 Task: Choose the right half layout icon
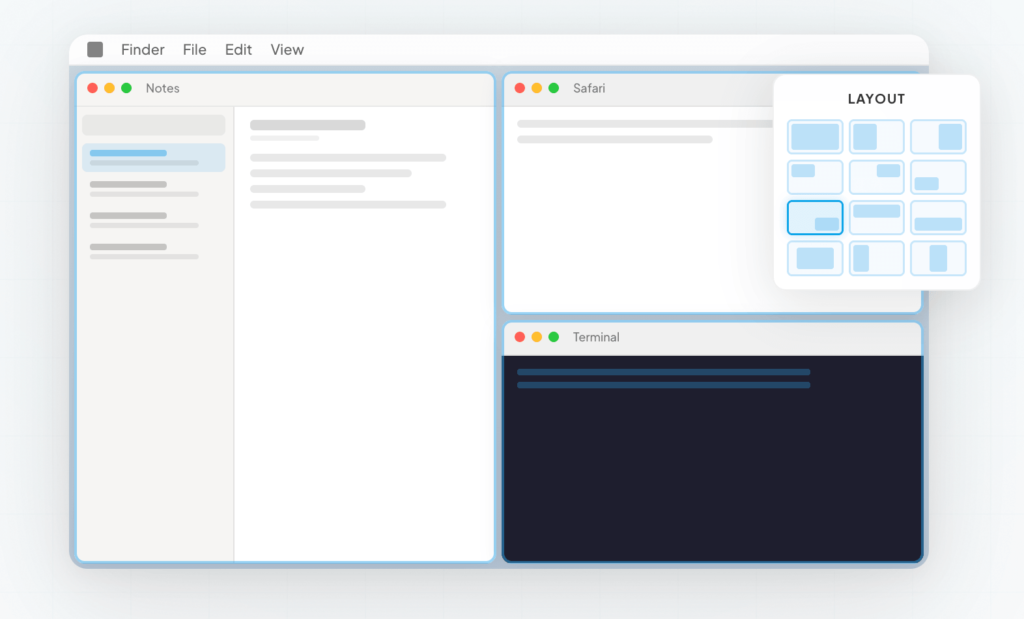938,137
